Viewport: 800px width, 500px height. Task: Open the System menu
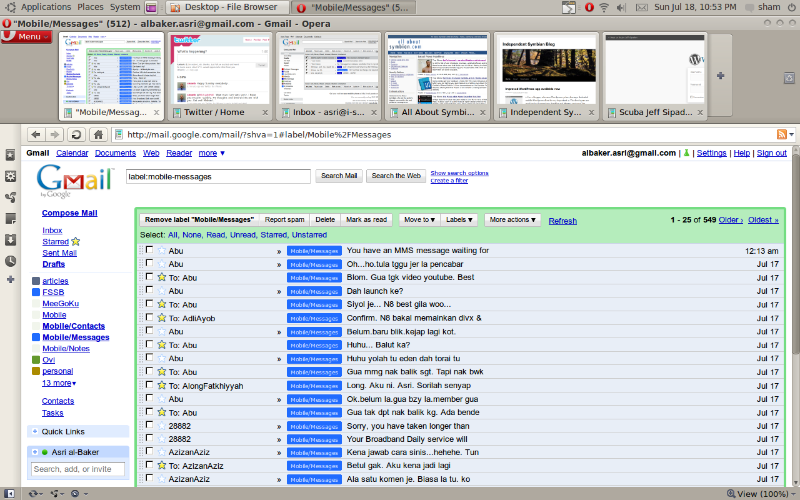tap(125, 7)
